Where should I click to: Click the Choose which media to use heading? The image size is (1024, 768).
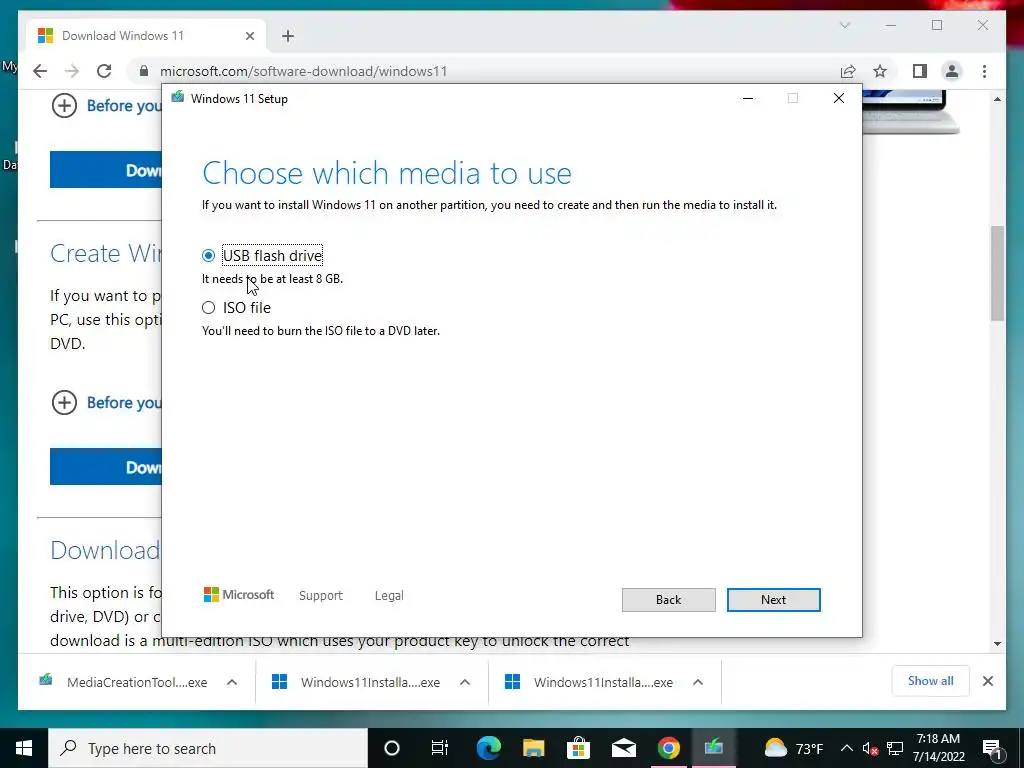tap(387, 173)
